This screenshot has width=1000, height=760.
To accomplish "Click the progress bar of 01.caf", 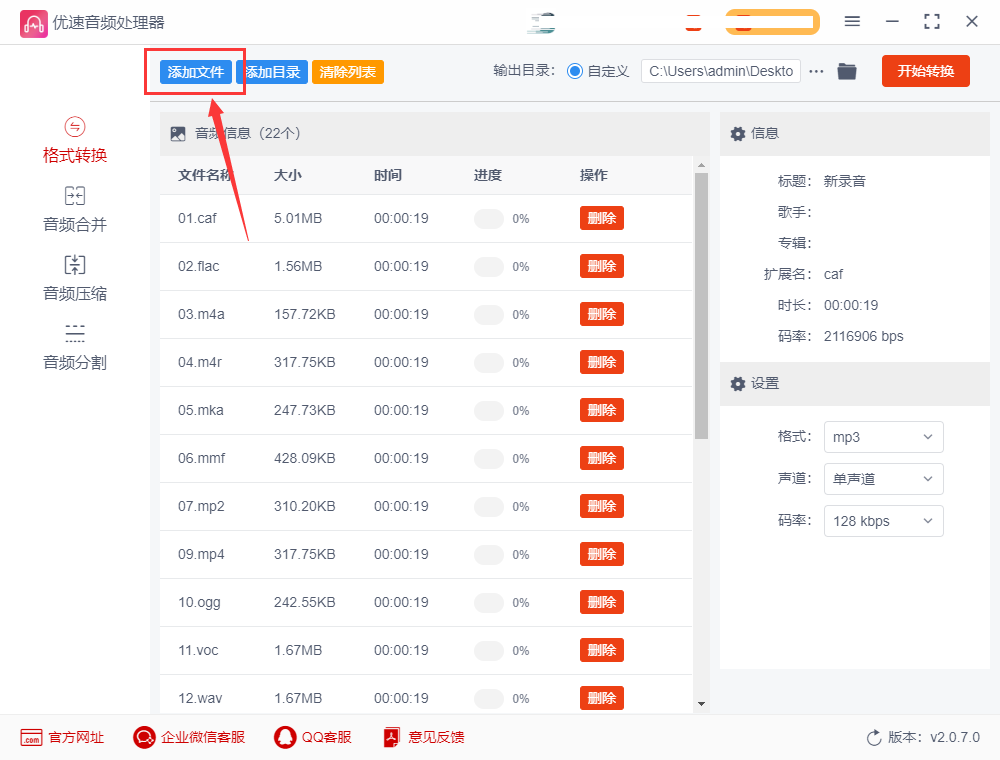I will pyautogui.click(x=489, y=219).
